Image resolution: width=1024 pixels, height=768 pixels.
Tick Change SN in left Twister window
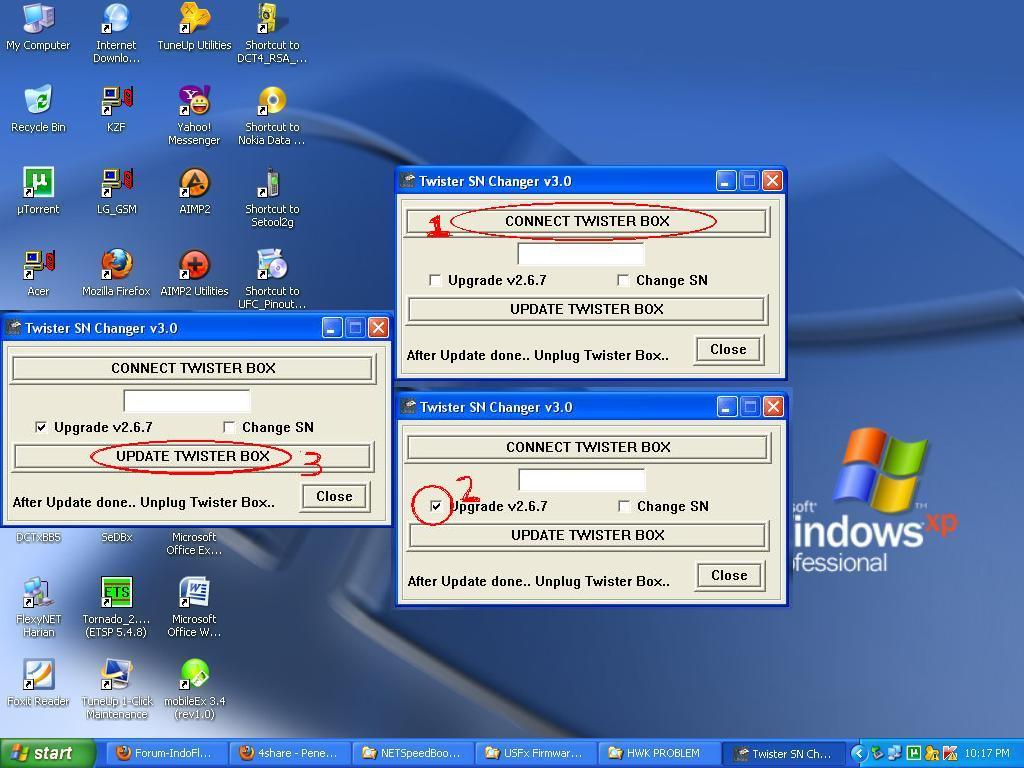(229, 427)
